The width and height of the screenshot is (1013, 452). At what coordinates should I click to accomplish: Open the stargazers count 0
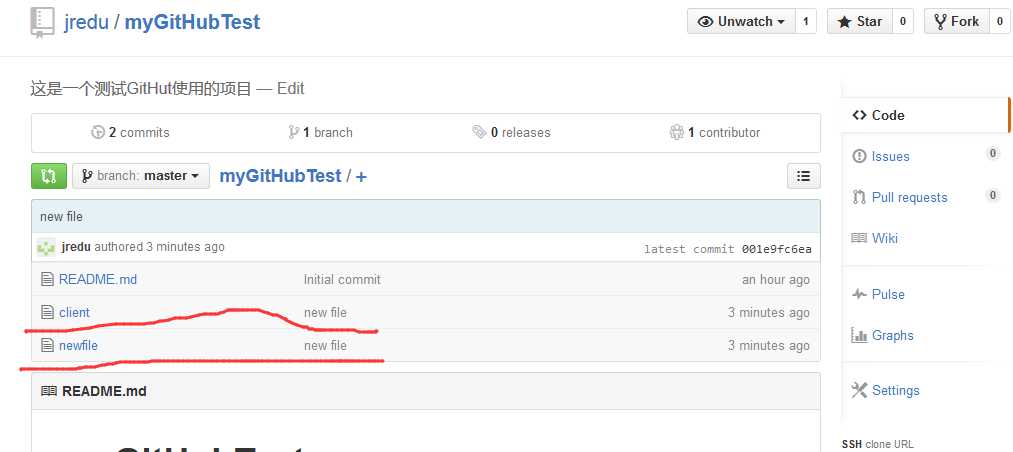point(903,21)
